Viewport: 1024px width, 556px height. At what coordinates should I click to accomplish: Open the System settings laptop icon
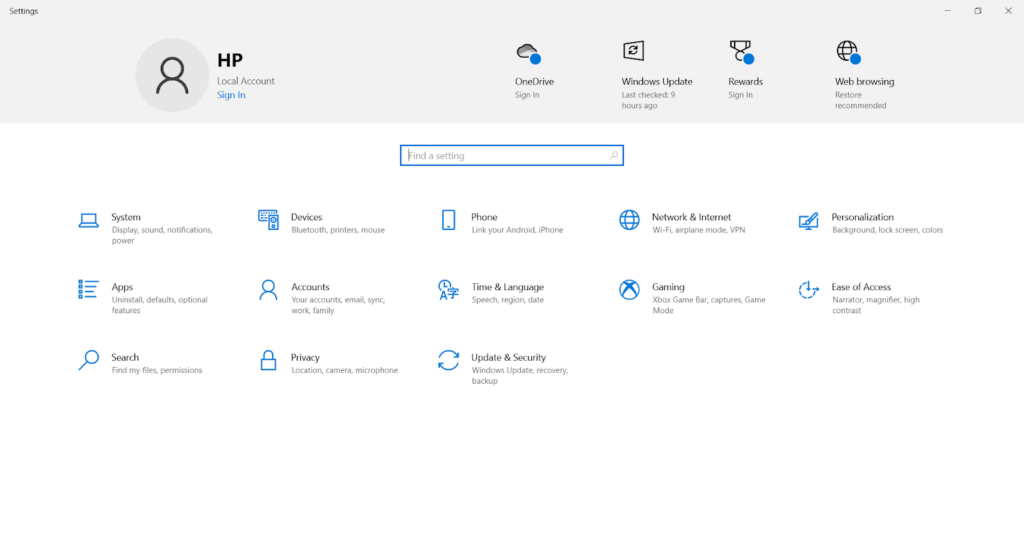(x=89, y=220)
